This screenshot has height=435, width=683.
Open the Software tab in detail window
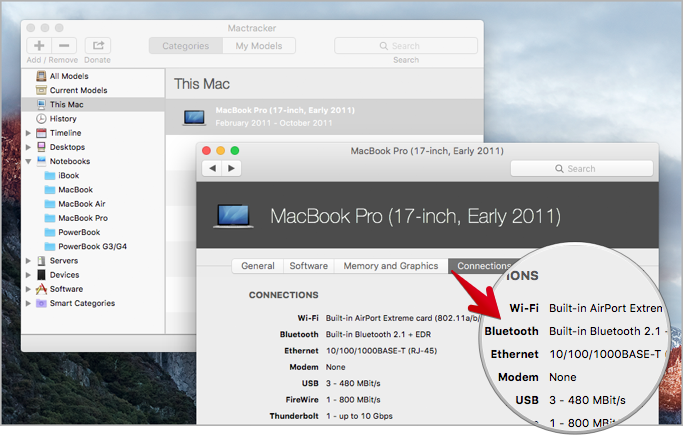[308, 266]
